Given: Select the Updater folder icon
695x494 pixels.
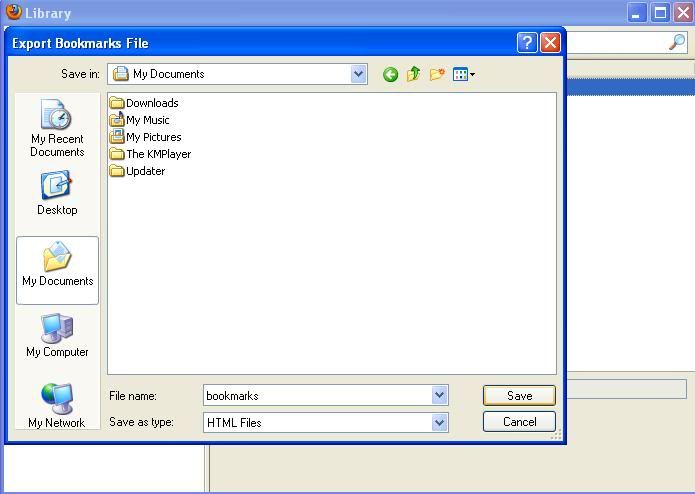Looking at the screenshot, I should (x=117, y=171).
